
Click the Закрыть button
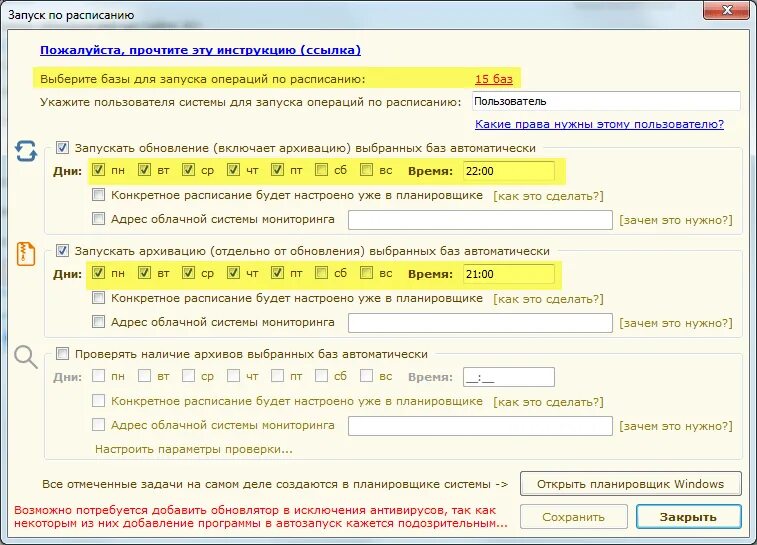(x=688, y=517)
